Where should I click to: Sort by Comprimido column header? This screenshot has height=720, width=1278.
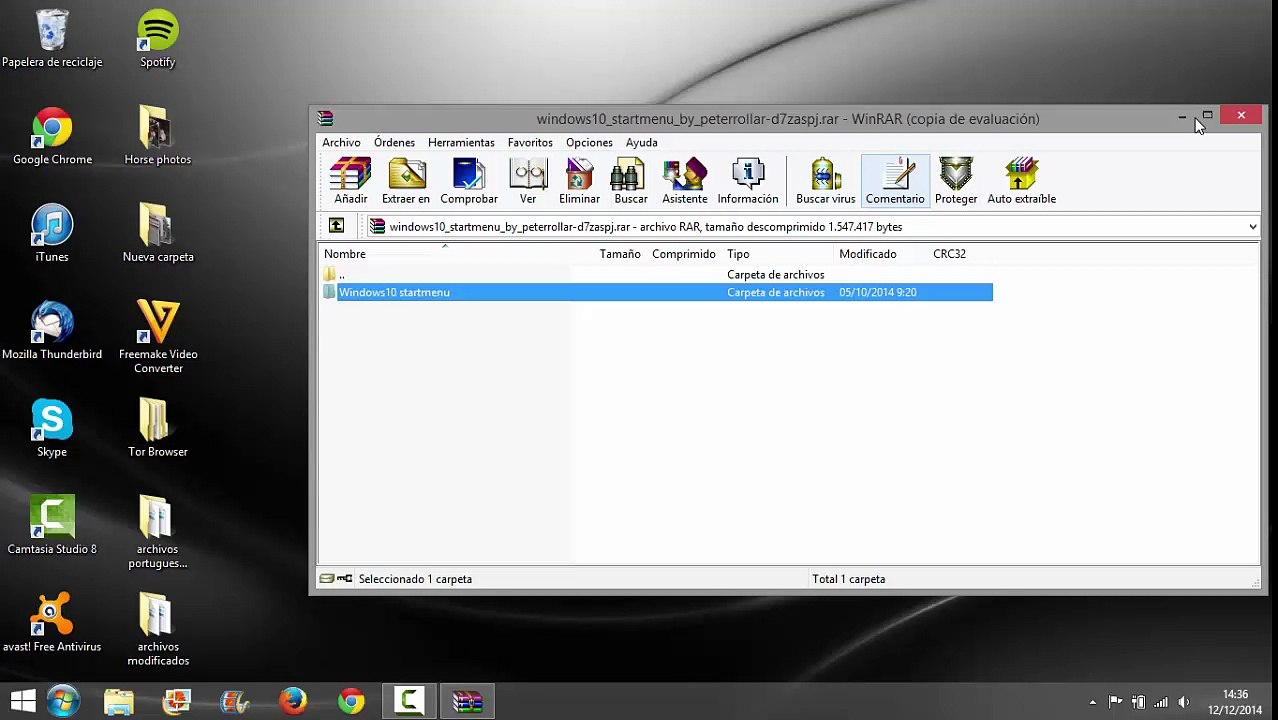coord(684,254)
